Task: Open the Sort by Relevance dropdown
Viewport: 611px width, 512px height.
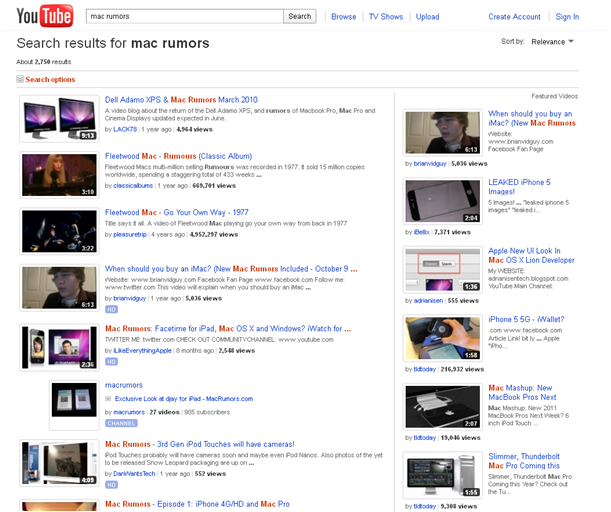Action: coord(552,42)
